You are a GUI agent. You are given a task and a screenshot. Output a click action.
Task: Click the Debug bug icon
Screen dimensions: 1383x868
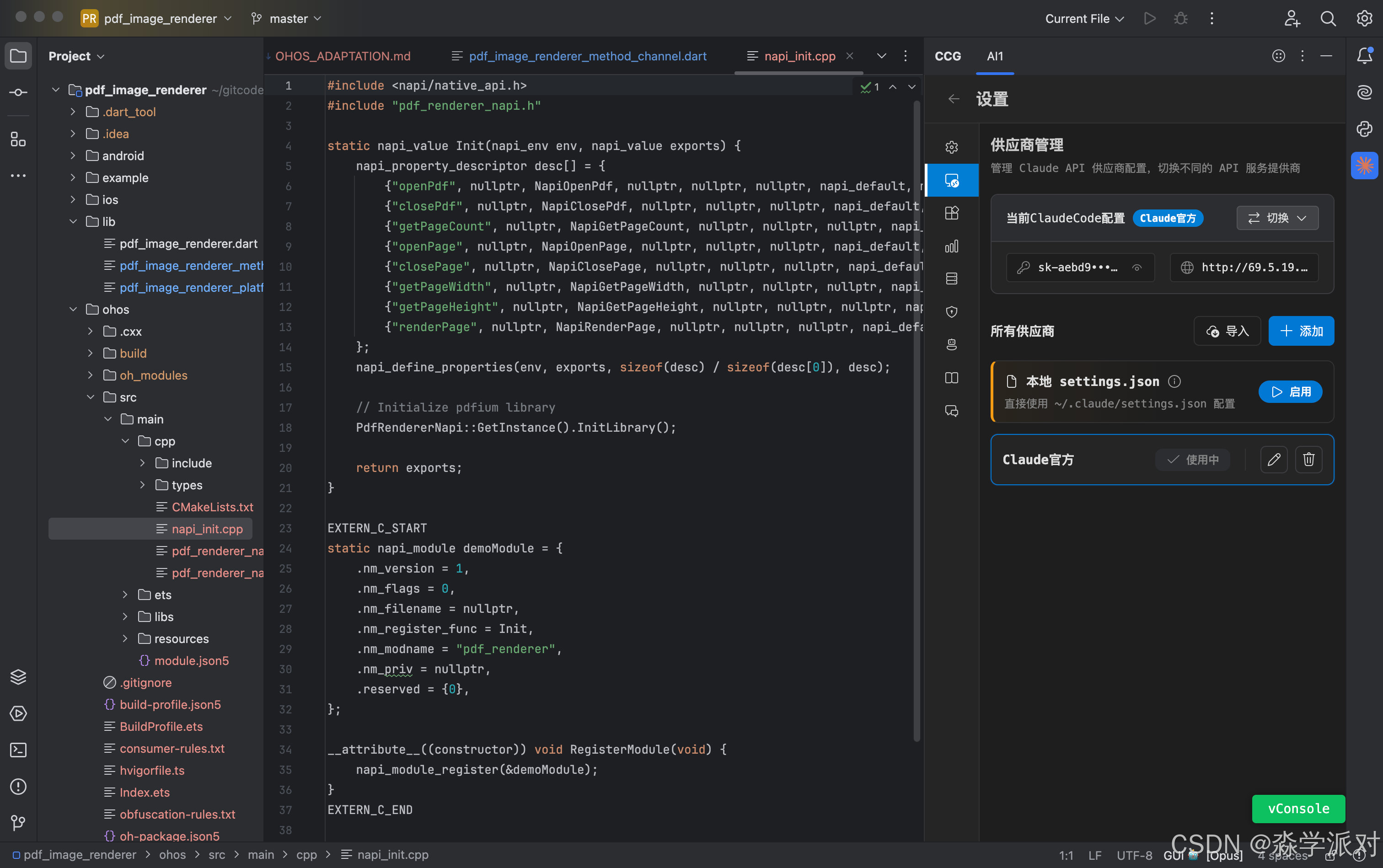(1180, 18)
